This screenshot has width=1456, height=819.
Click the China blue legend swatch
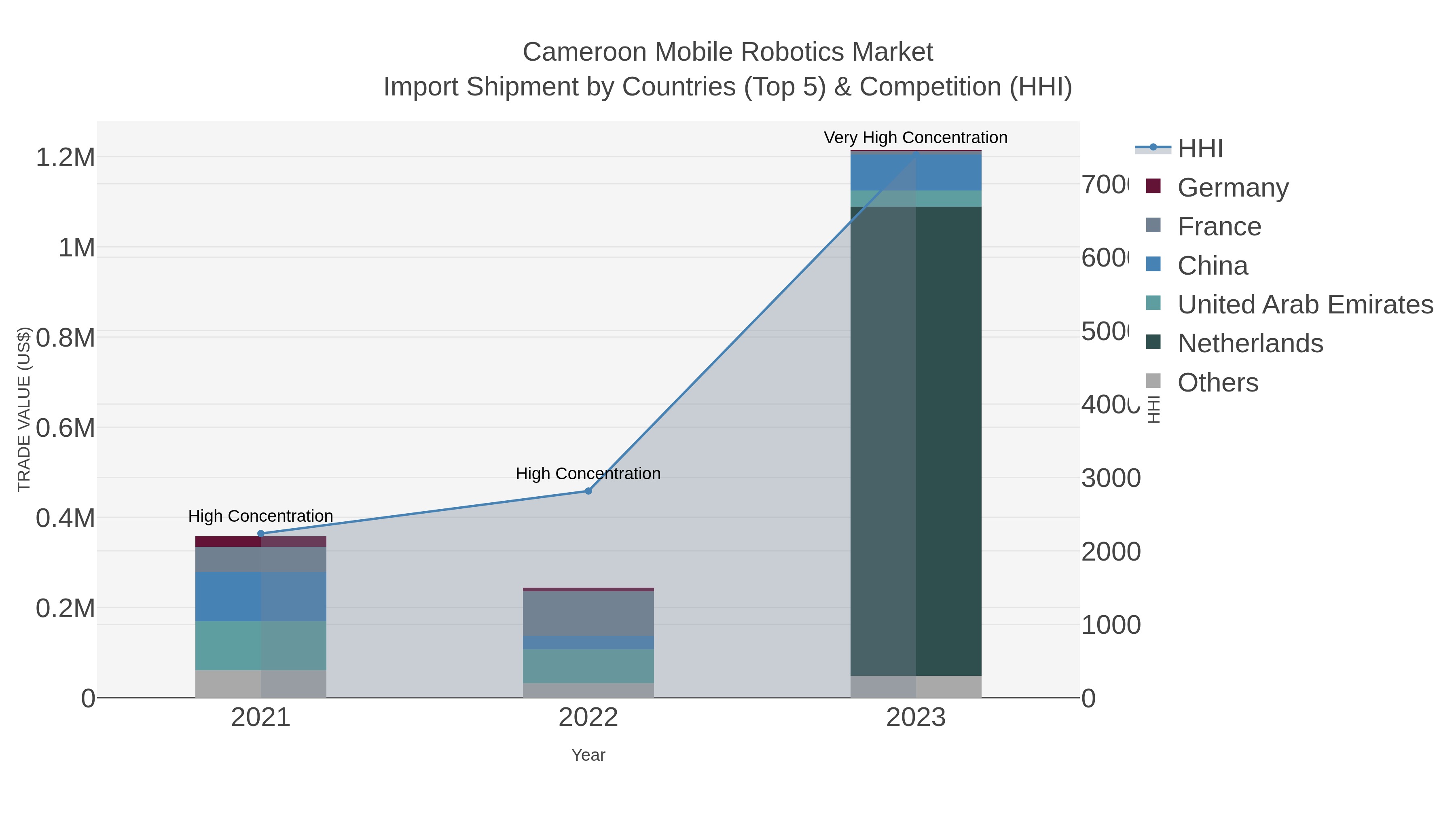[x=1153, y=264]
